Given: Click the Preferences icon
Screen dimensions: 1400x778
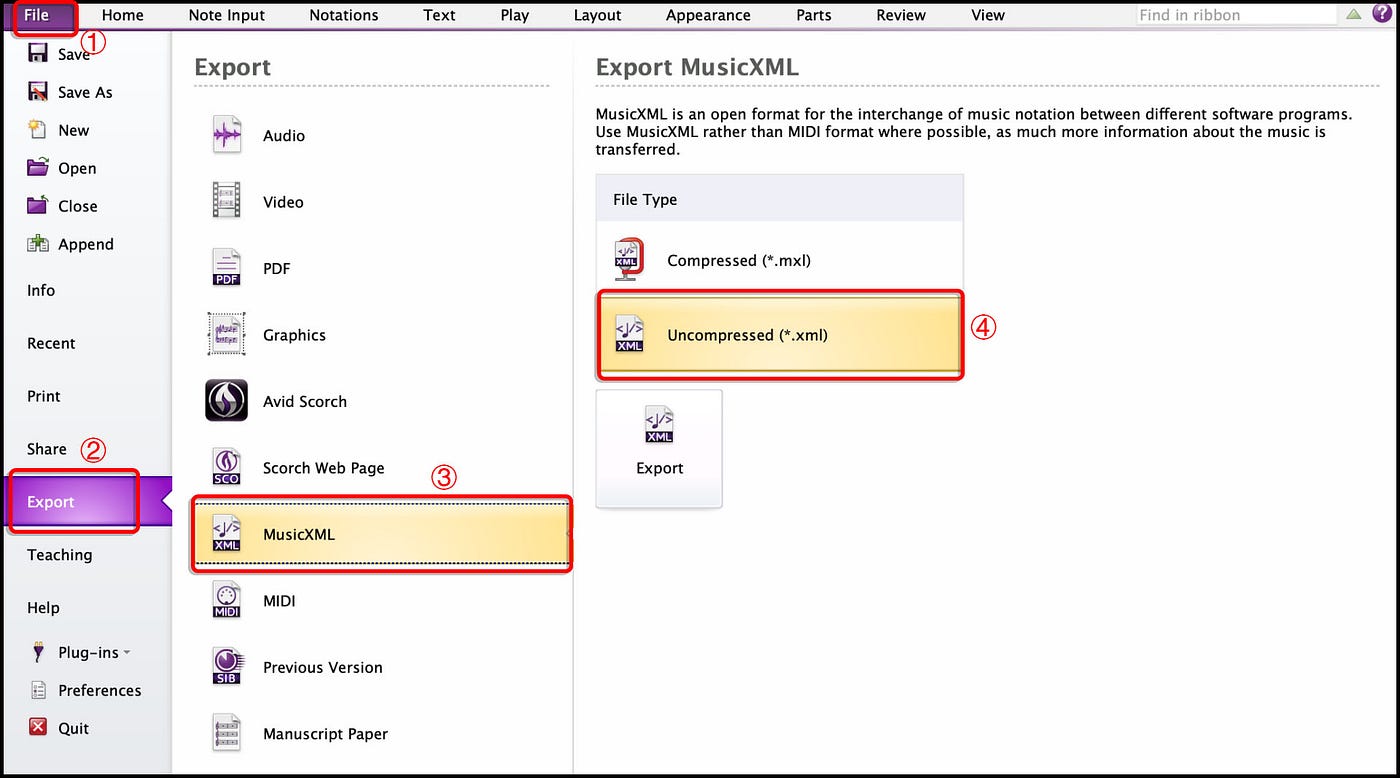Looking at the screenshot, I should (39, 690).
